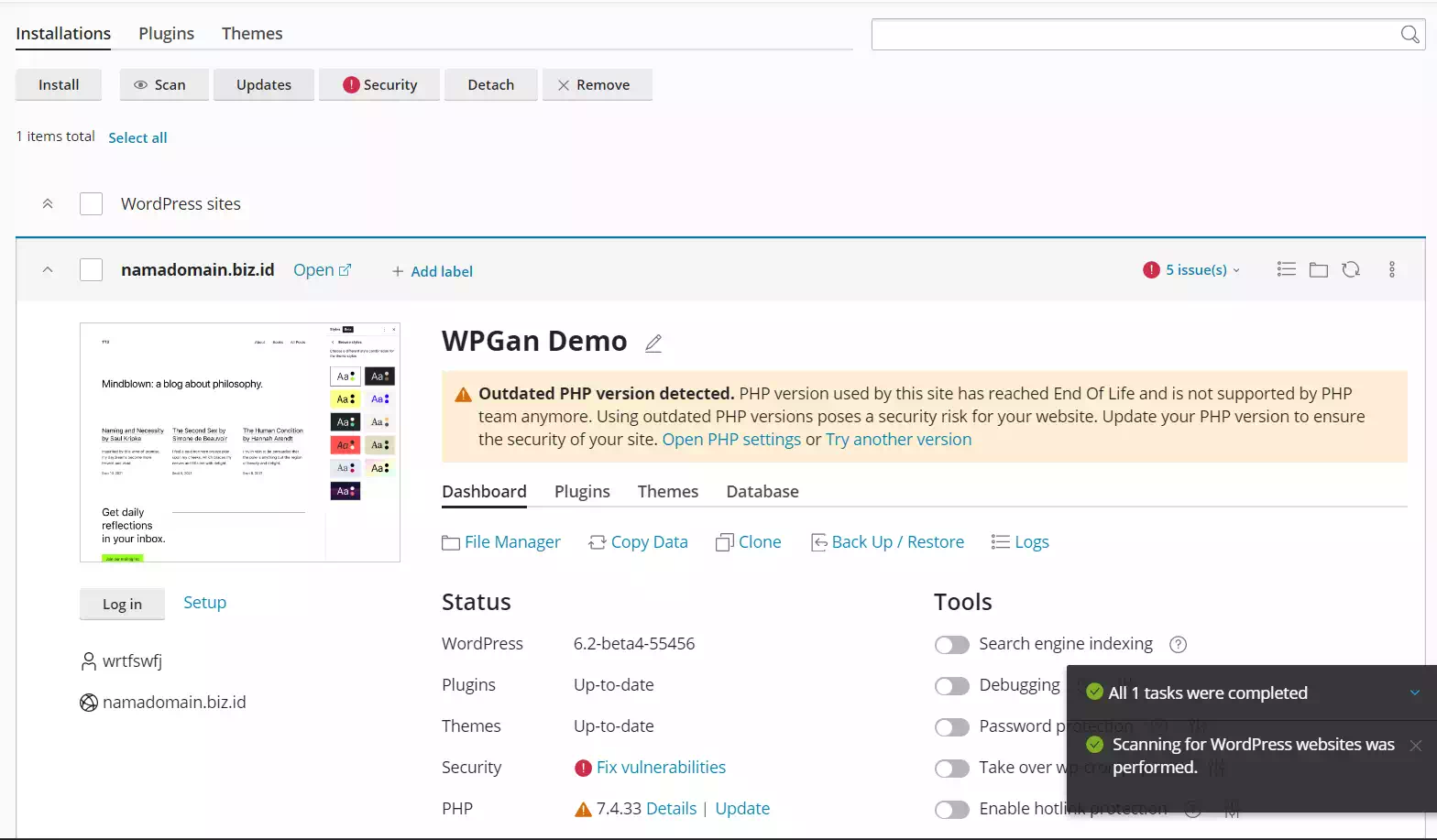Toggle Search engine indexing switch
The width and height of the screenshot is (1437, 840).
coord(951,645)
